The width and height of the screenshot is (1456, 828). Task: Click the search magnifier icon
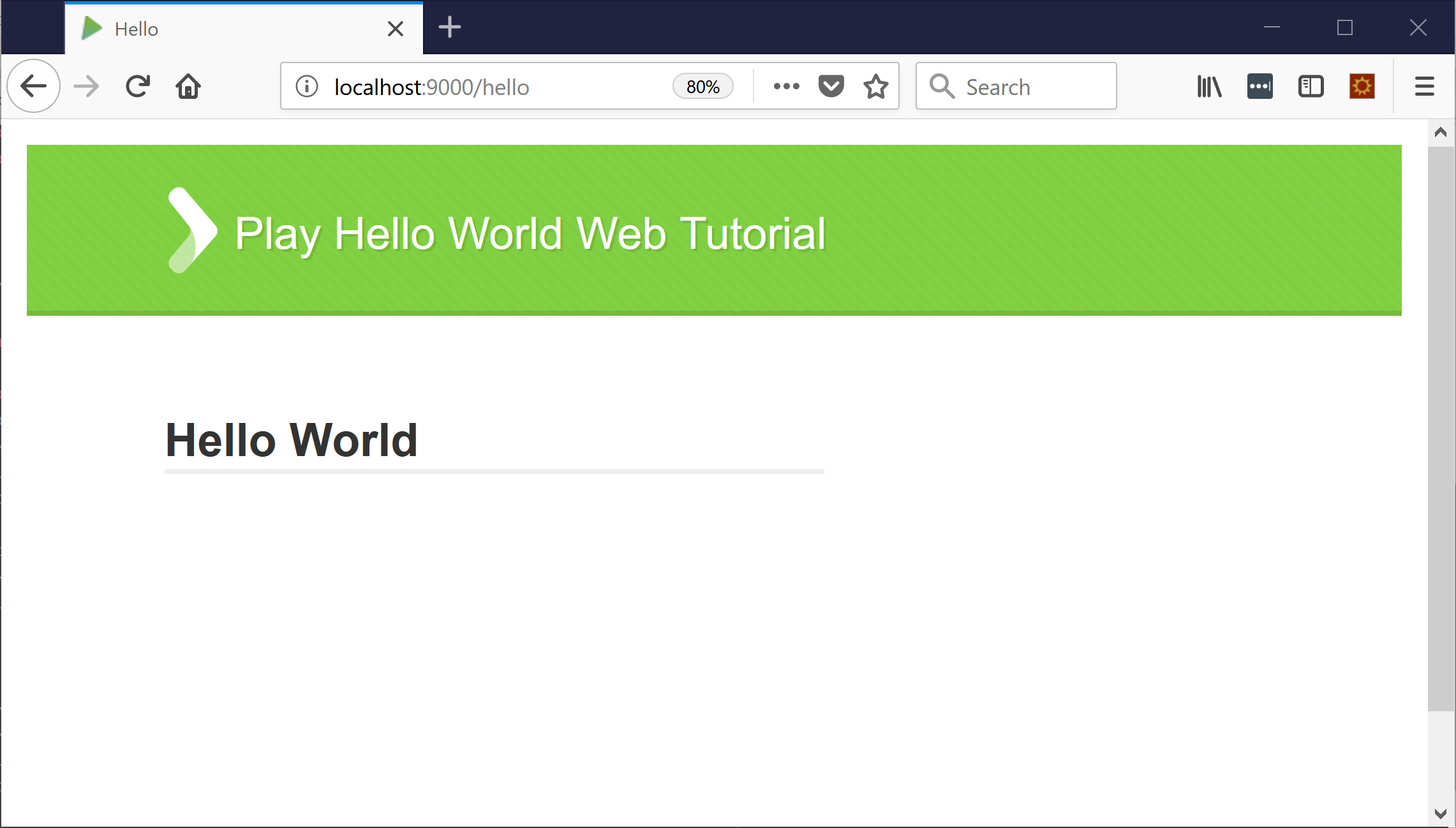pyautogui.click(x=942, y=86)
